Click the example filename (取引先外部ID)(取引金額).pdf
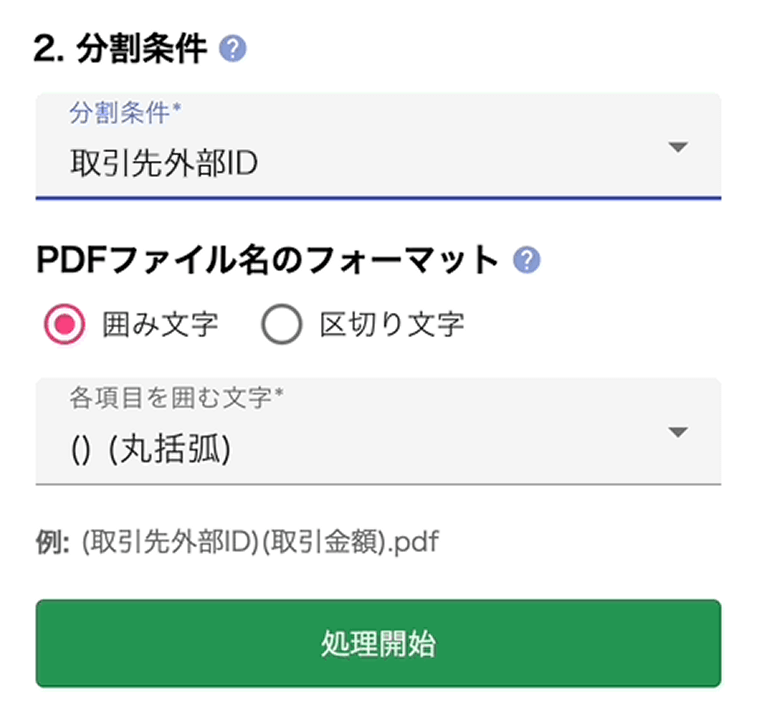The height and width of the screenshot is (726, 760). coord(260,543)
